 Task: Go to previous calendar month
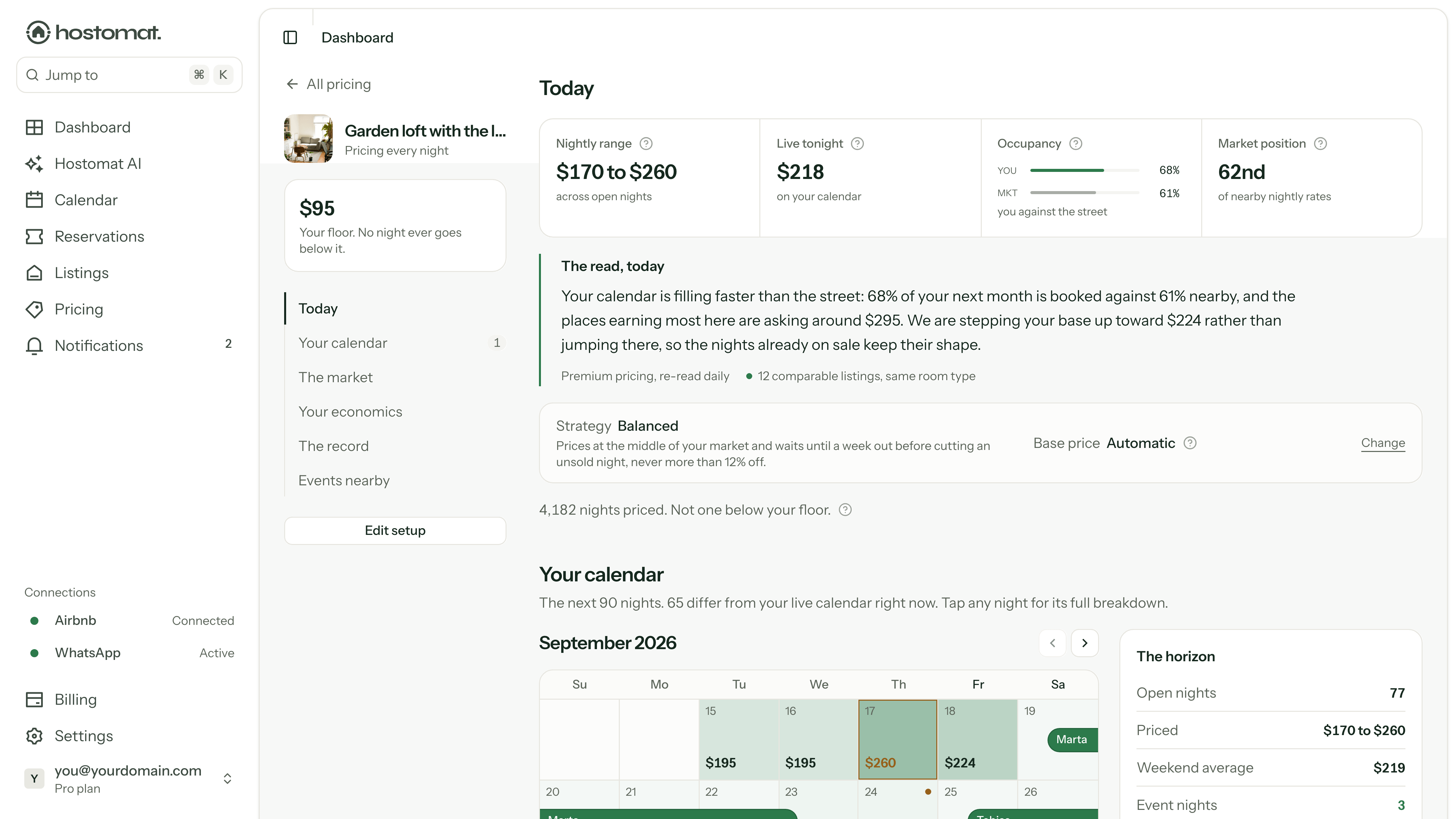pyautogui.click(x=1053, y=643)
